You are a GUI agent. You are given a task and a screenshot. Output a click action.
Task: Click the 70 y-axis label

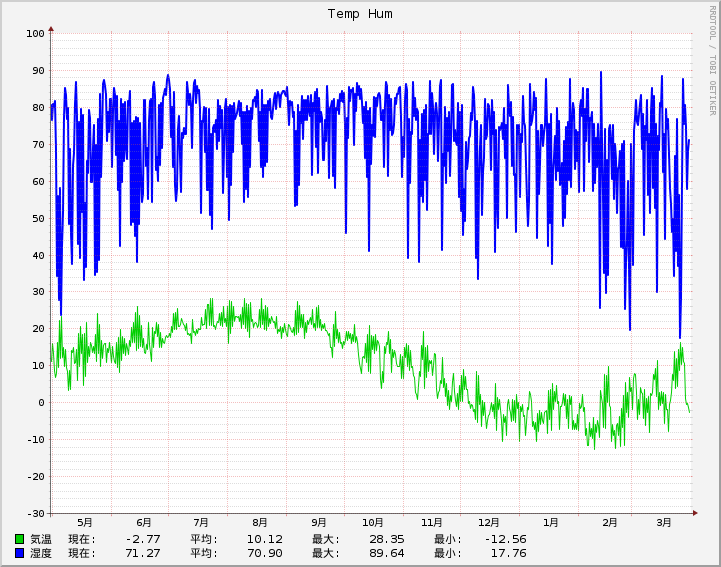tap(39, 144)
